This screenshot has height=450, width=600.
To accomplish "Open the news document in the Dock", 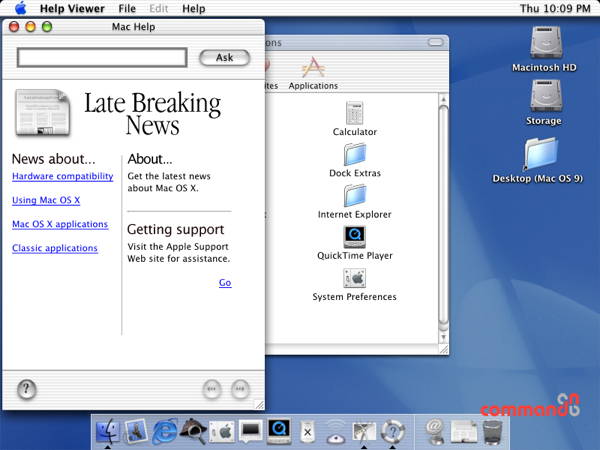I will [x=463, y=432].
